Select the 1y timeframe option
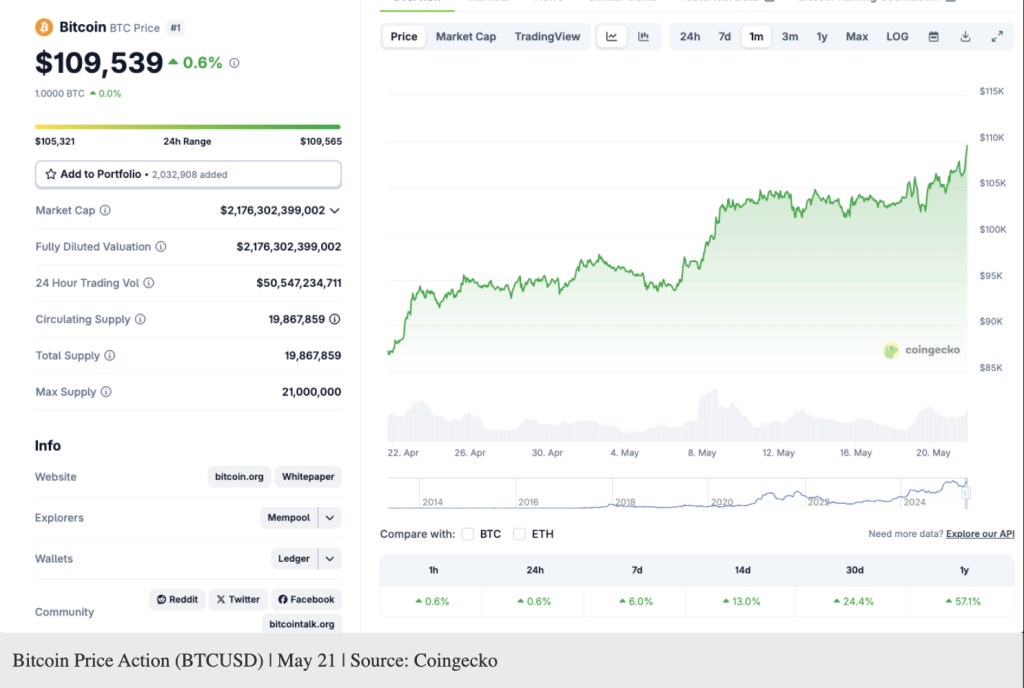This screenshot has height=688, width=1024. coord(822,36)
